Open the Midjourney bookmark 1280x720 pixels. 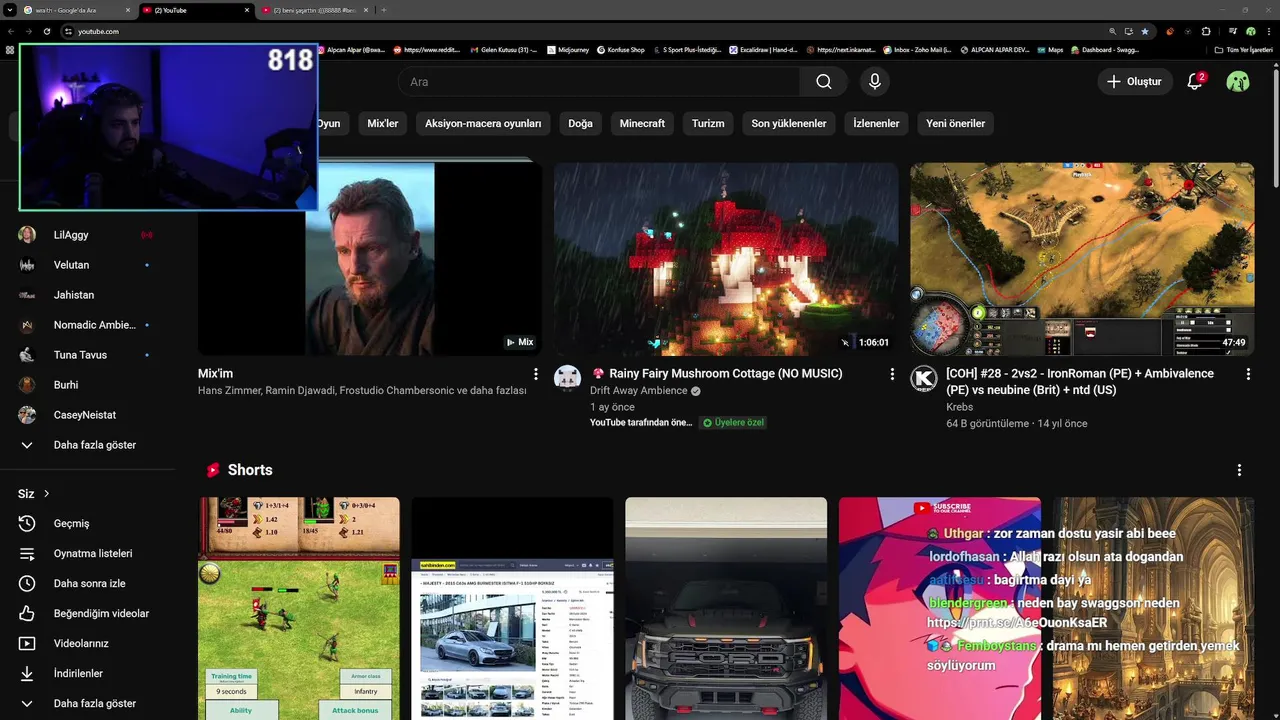coord(568,50)
